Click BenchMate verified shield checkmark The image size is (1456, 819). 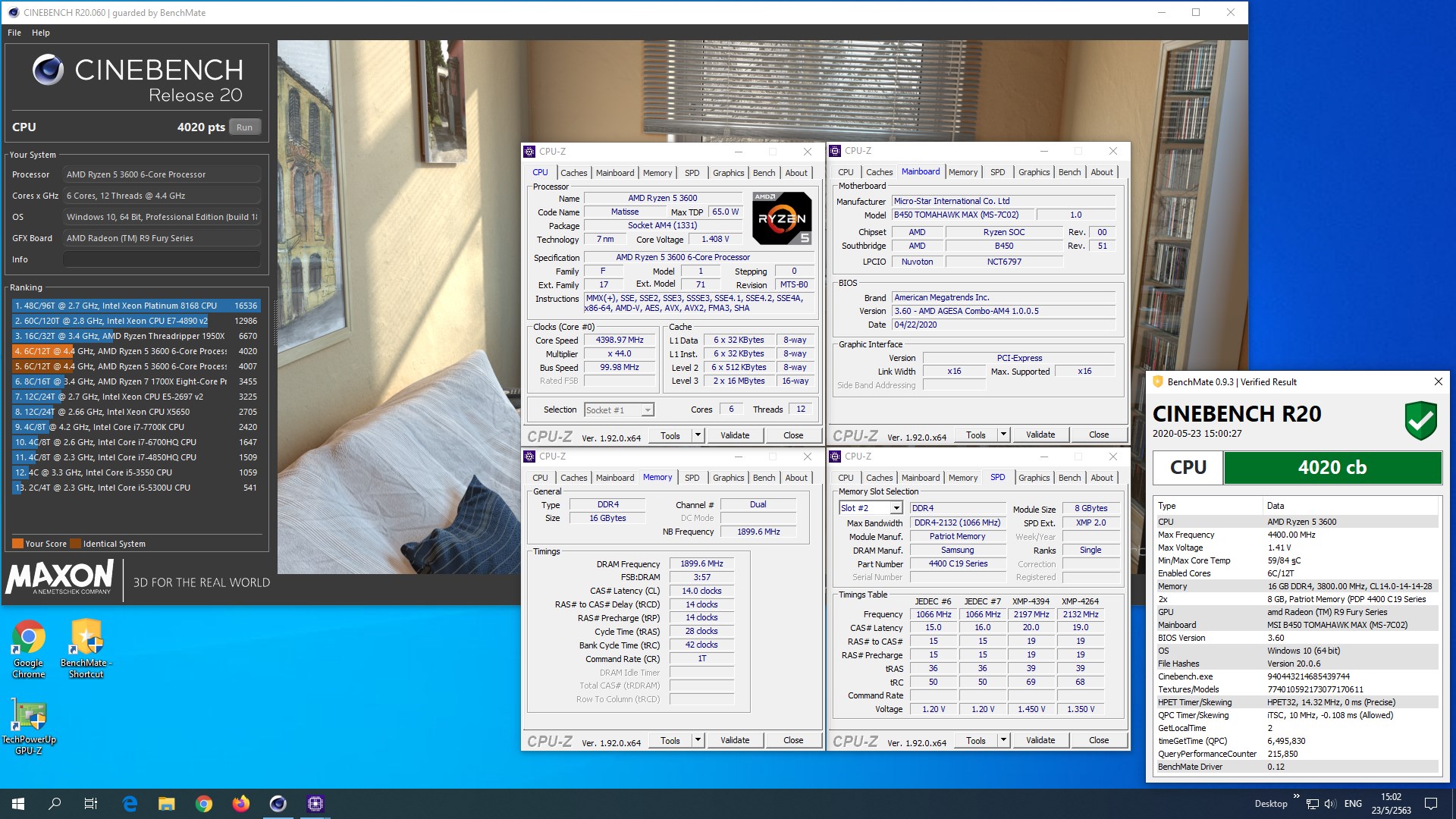click(x=1420, y=421)
